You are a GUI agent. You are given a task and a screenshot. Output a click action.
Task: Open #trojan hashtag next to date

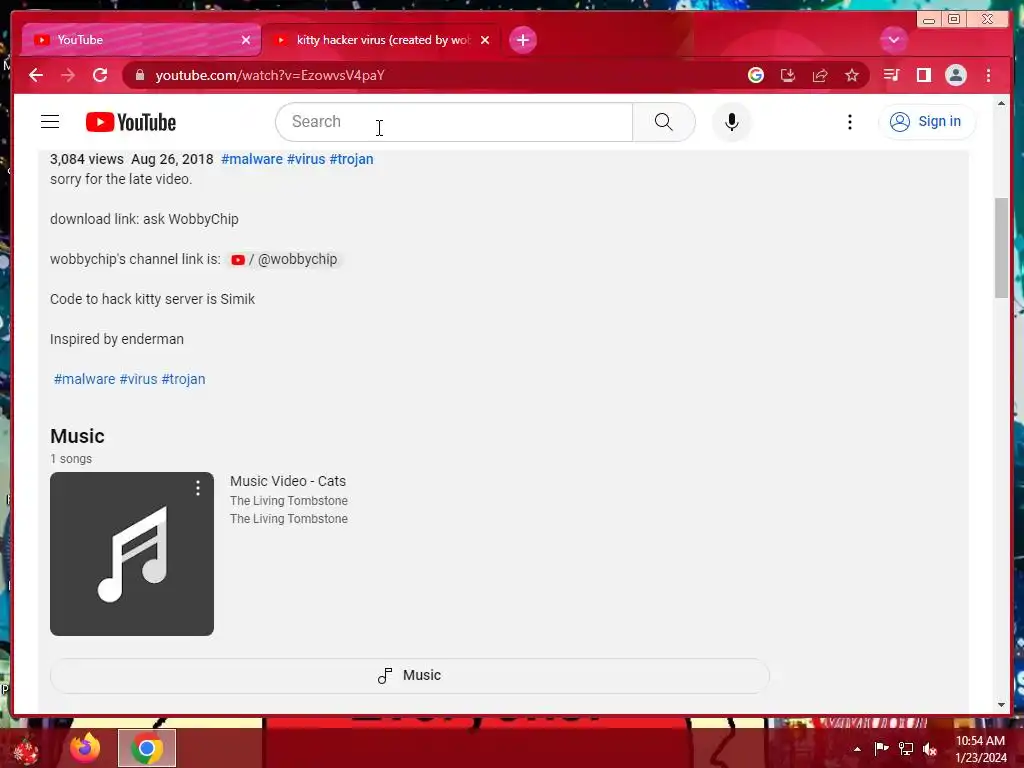351,159
